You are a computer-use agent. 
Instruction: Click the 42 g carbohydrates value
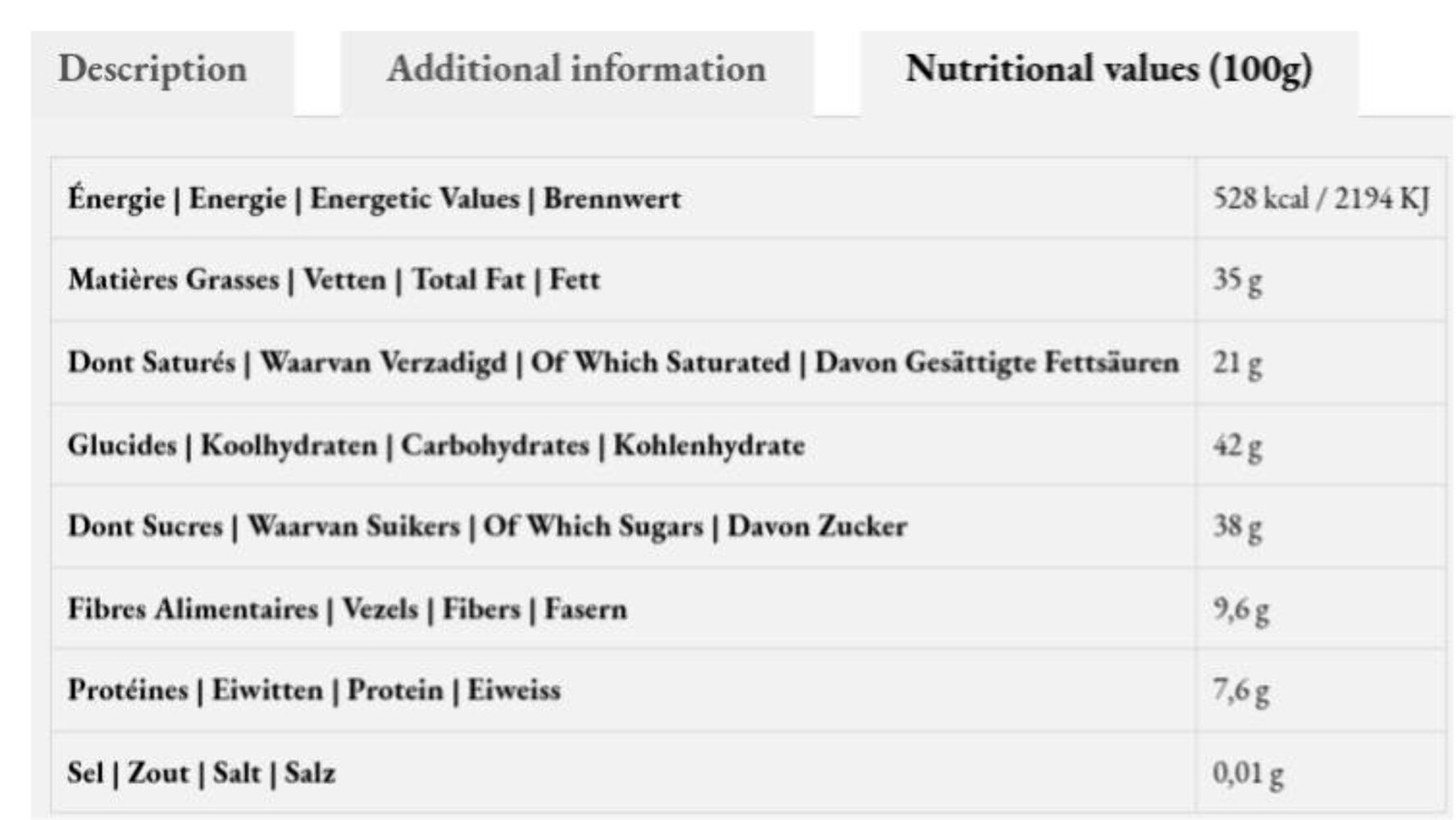(x=1238, y=445)
